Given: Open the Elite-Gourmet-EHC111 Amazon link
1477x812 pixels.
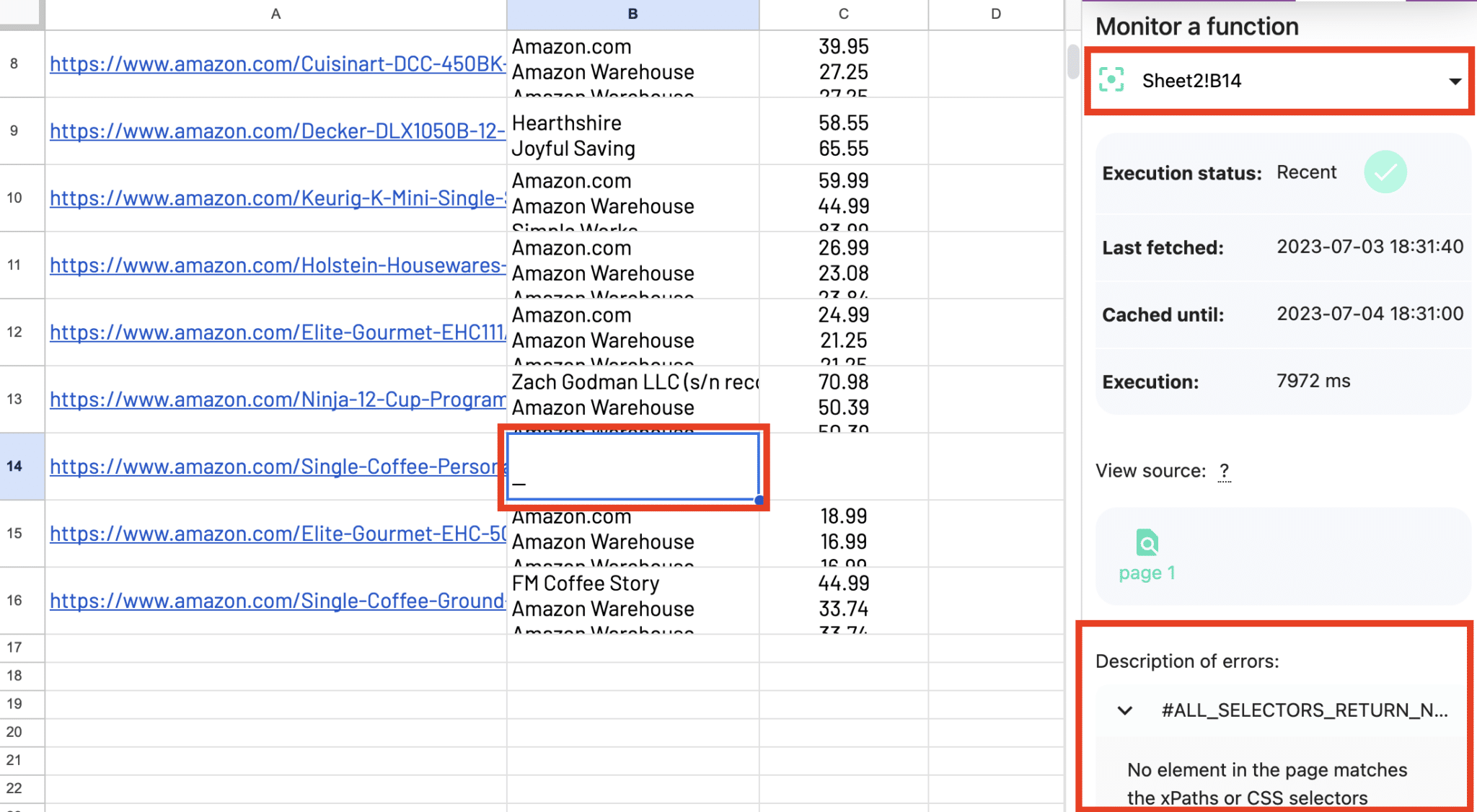Looking at the screenshot, I should coord(278,332).
